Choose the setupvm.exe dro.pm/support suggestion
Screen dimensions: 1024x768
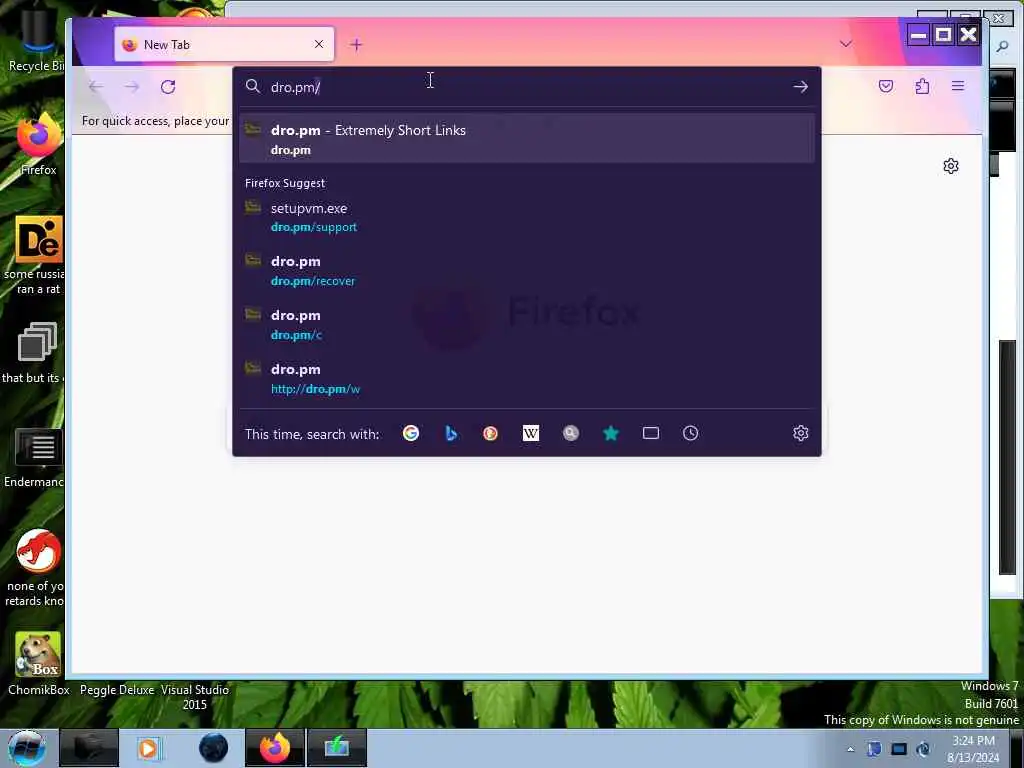527,217
